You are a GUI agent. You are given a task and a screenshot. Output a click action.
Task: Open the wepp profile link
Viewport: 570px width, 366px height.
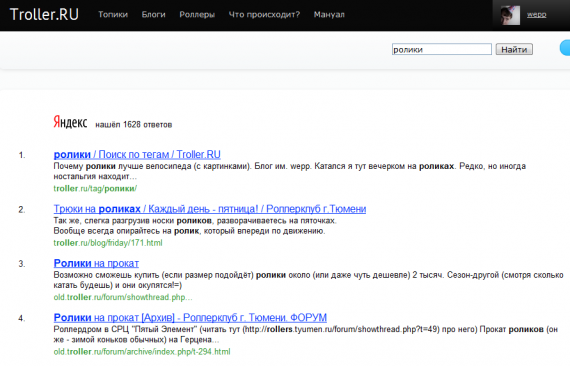coord(537,15)
